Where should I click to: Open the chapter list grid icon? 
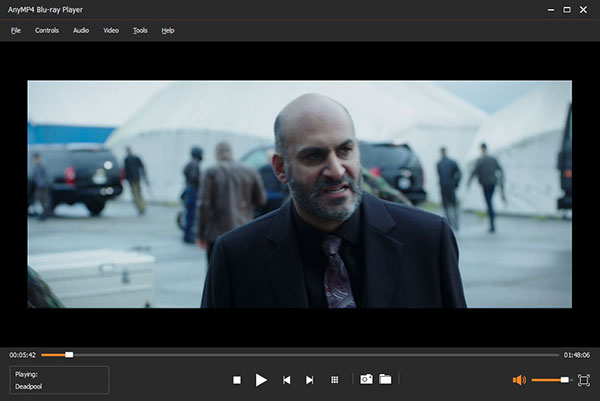tap(334, 380)
